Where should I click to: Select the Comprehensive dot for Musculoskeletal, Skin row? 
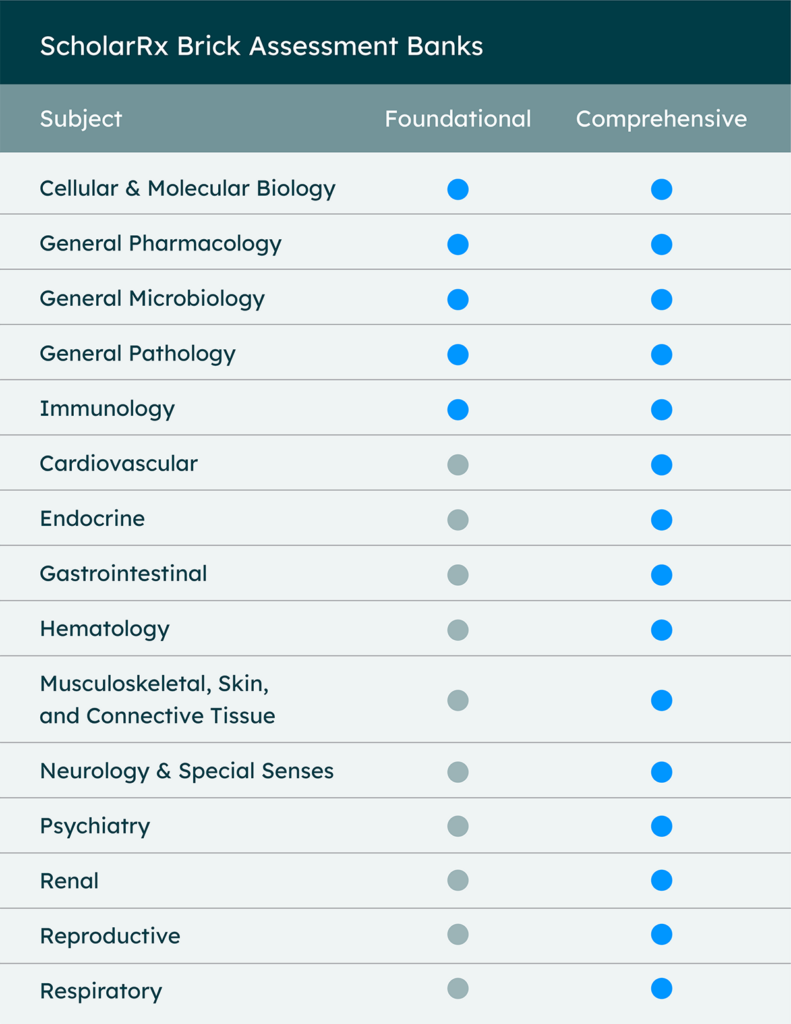[x=662, y=700]
